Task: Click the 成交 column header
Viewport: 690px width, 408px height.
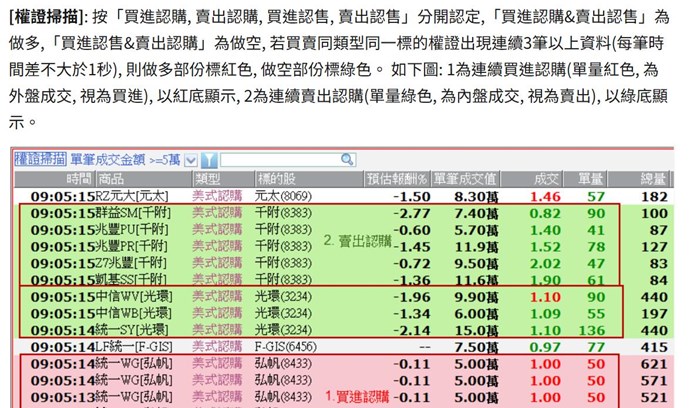Action: coord(532,179)
